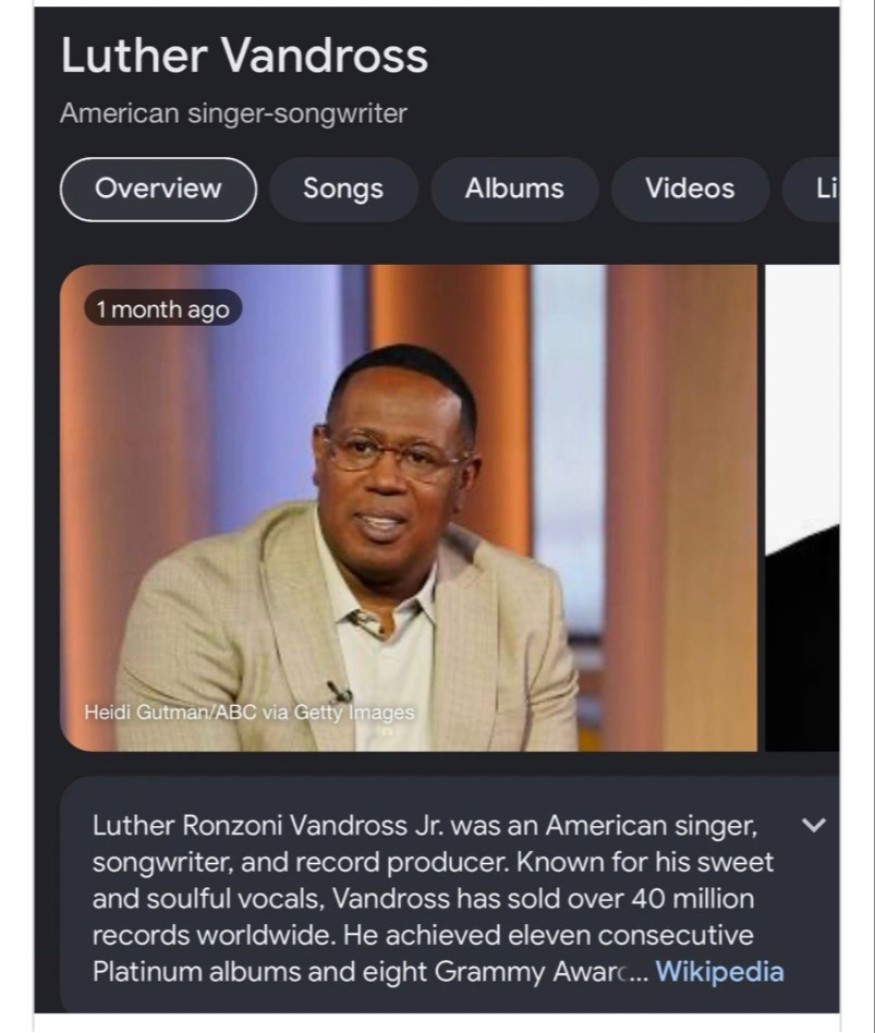
Task: Switch to the Songs tab
Action: coord(343,189)
